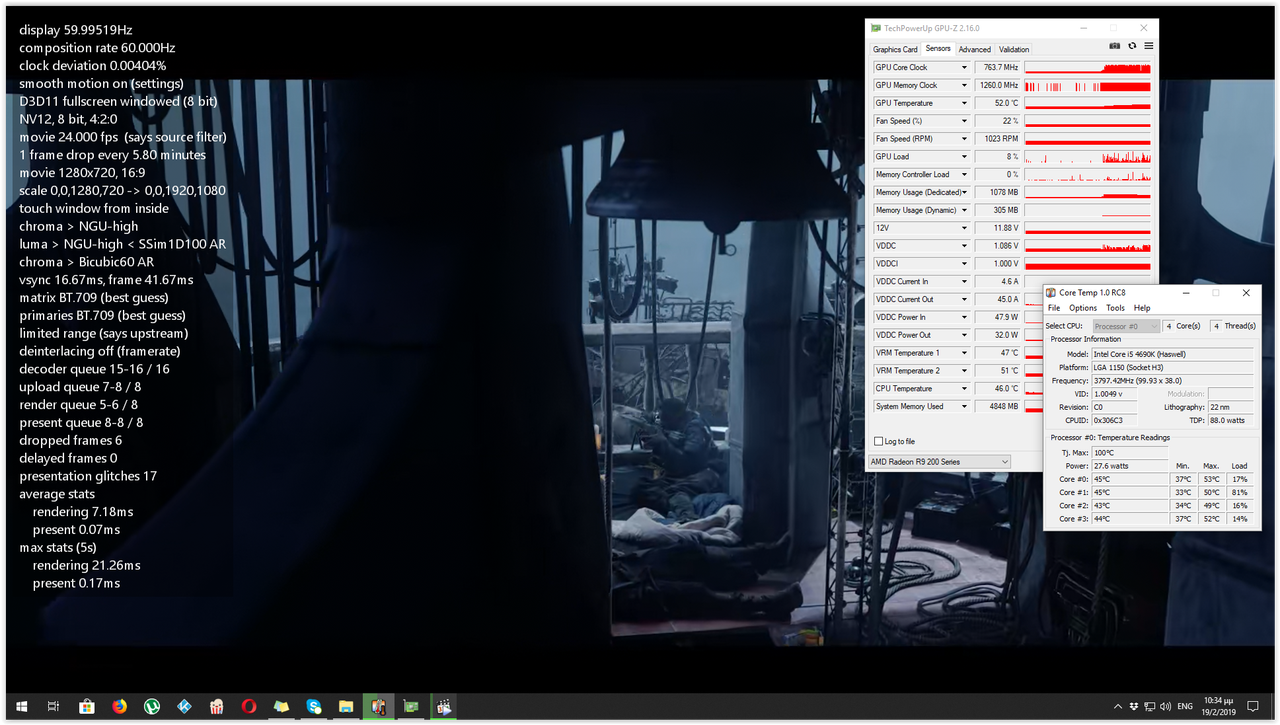Click the GPU-Z screenshot camera icon

click(x=1115, y=46)
